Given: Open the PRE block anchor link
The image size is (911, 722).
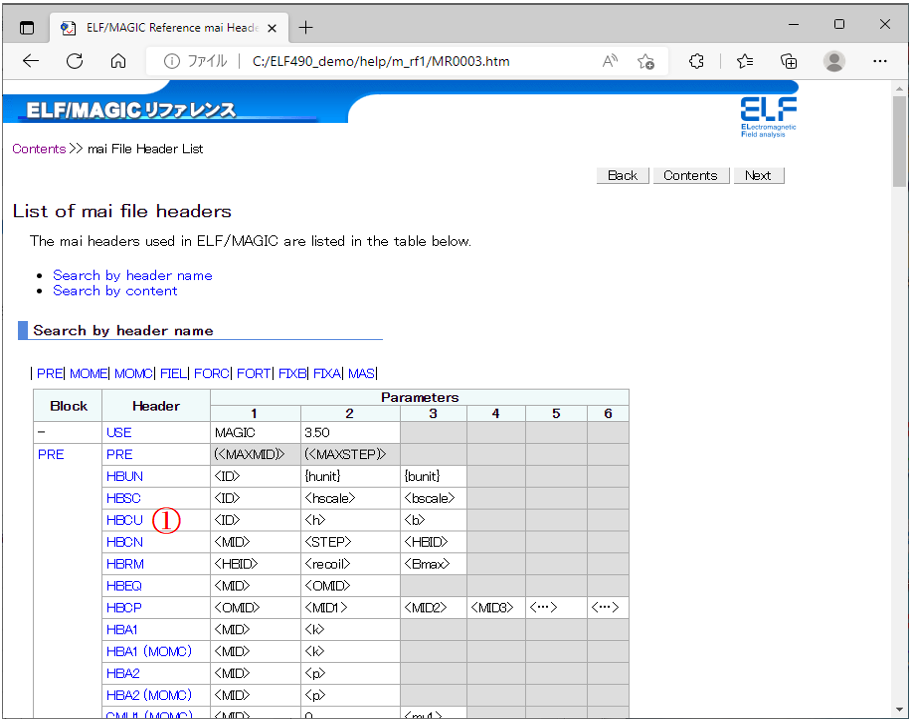Looking at the screenshot, I should [49, 373].
